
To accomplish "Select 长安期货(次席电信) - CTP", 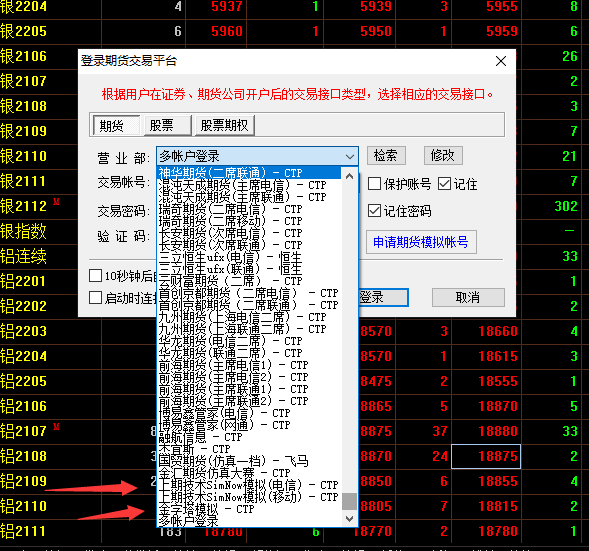I will (x=249, y=233).
